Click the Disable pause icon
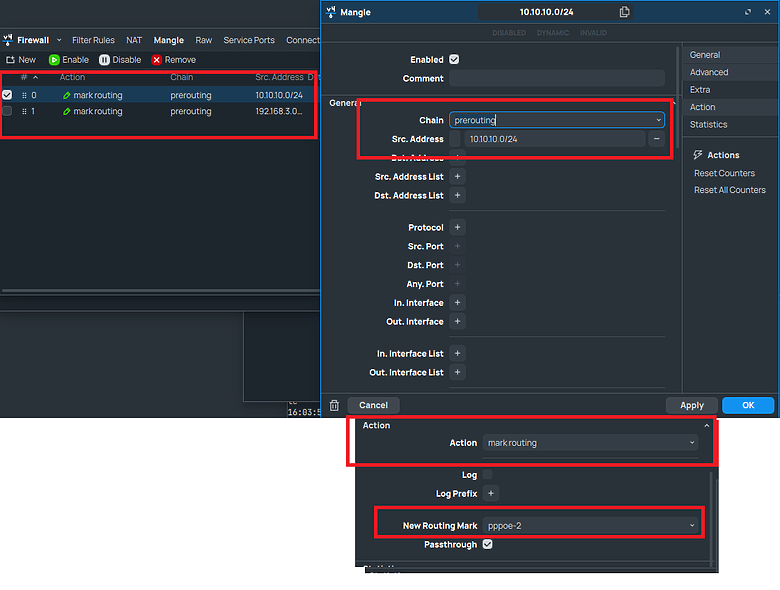The width and height of the screenshot is (780, 590). (x=104, y=60)
